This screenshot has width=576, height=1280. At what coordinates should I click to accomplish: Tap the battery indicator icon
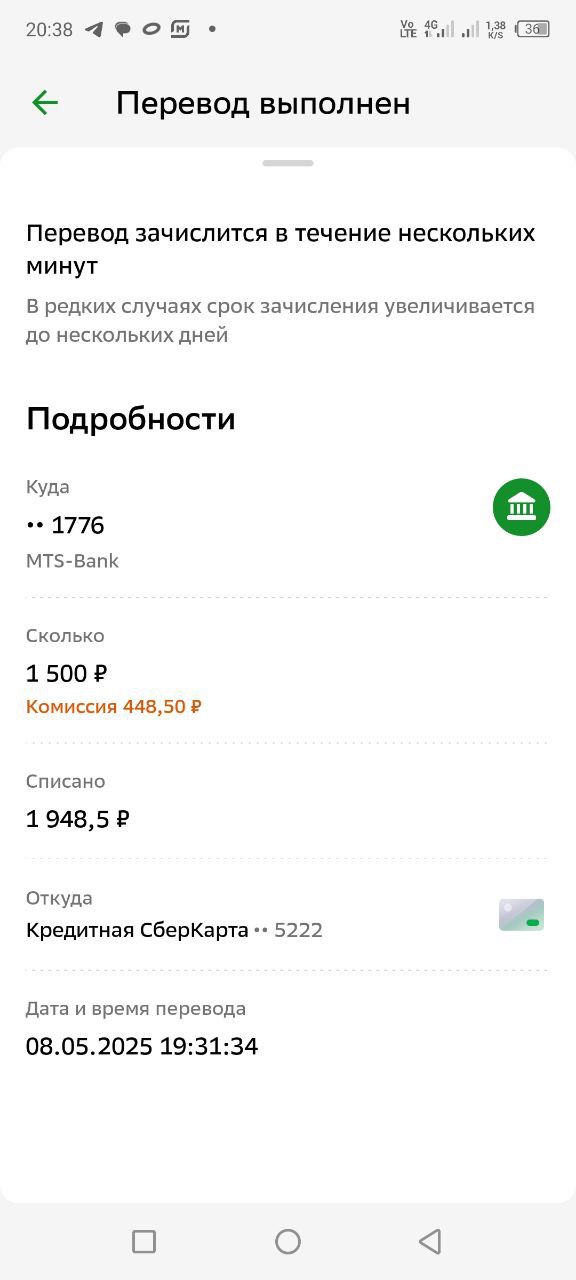pos(534,29)
